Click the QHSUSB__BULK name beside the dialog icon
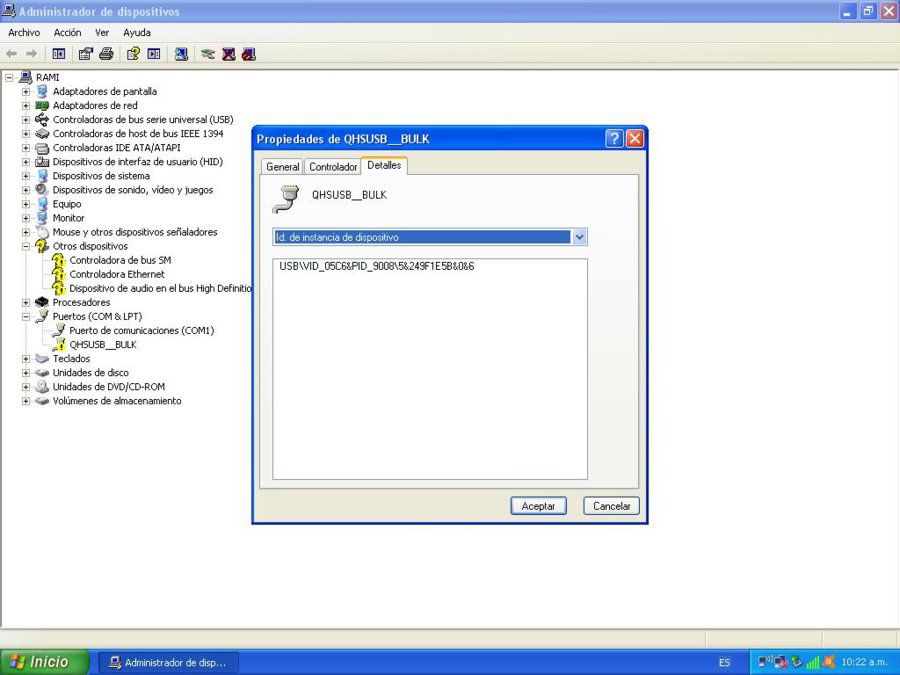900x675 pixels. tap(350, 195)
